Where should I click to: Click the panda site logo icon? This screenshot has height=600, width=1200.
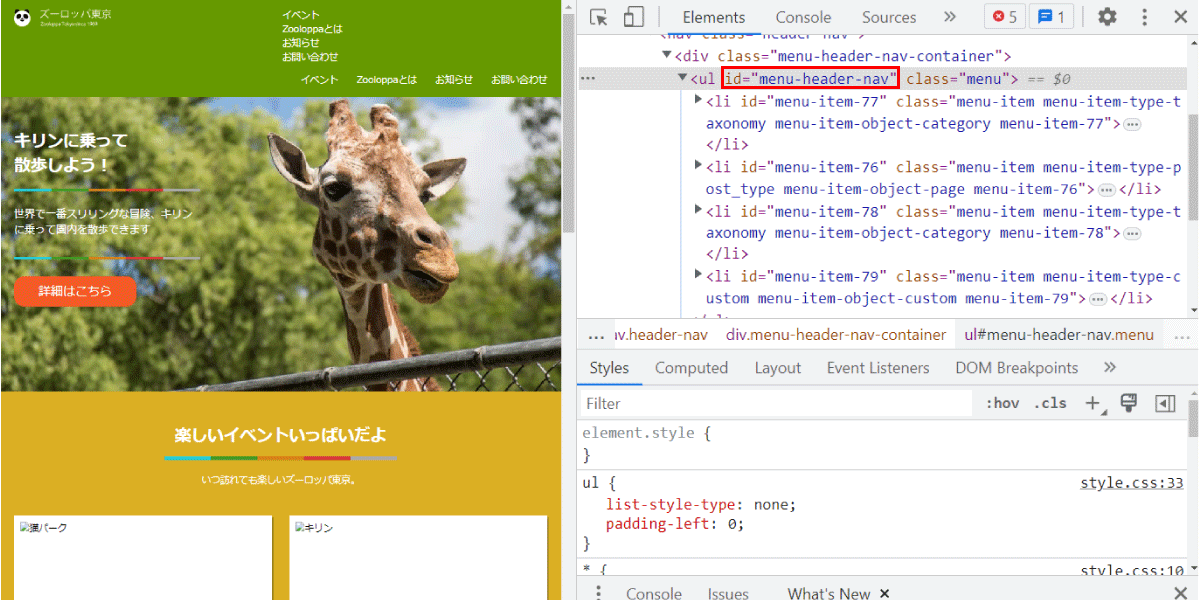[22, 17]
